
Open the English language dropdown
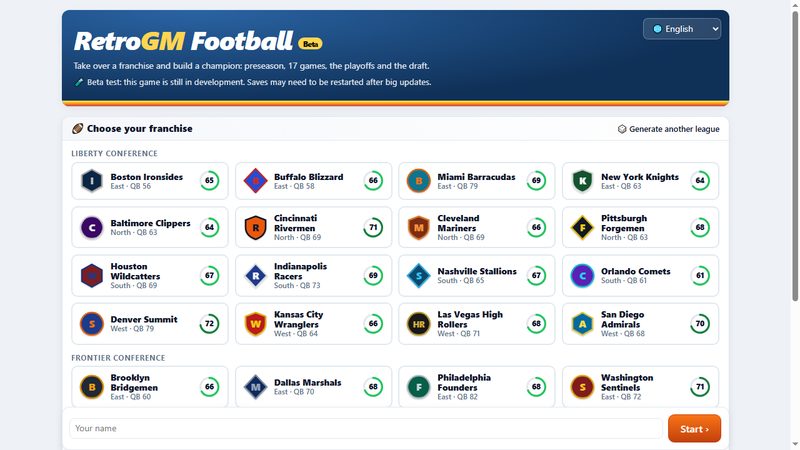682,29
